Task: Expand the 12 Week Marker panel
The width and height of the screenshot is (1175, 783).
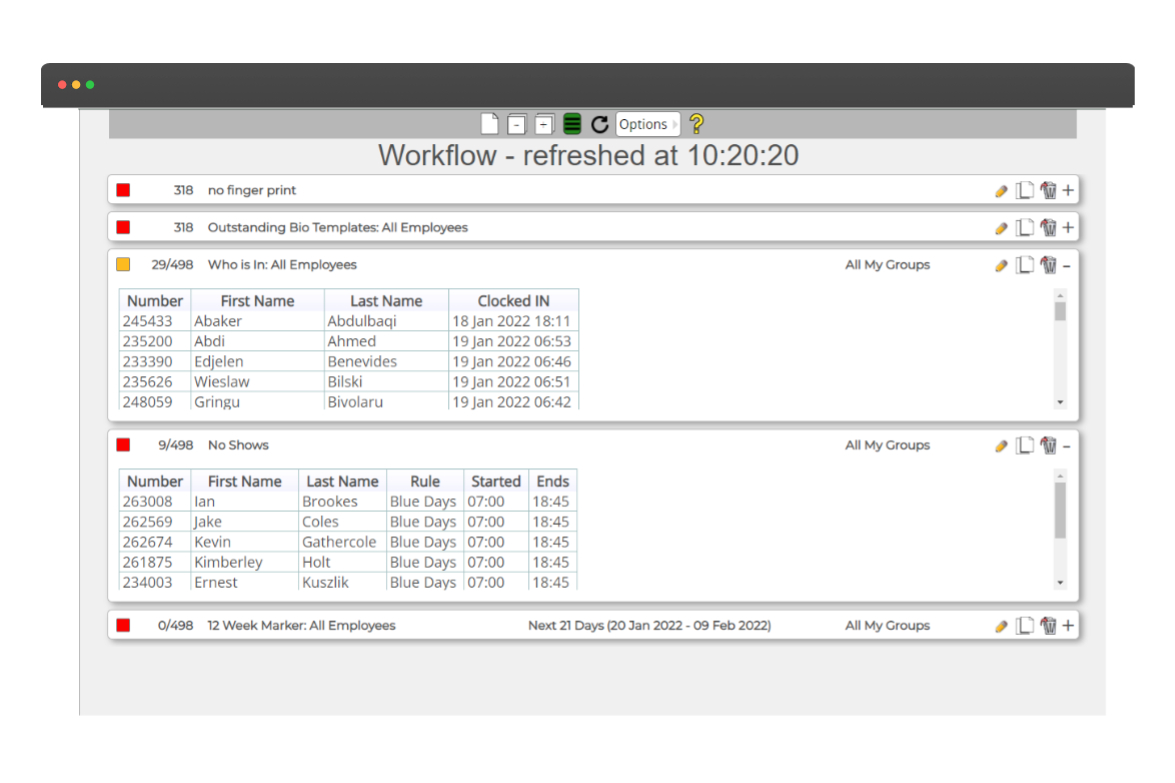Action: click(1068, 625)
